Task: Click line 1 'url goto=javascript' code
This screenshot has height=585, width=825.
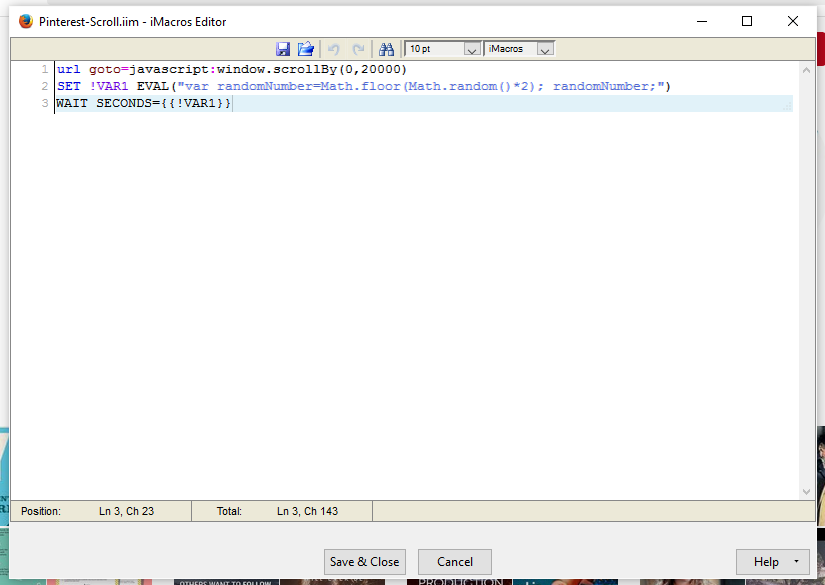Action: click(x=232, y=69)
